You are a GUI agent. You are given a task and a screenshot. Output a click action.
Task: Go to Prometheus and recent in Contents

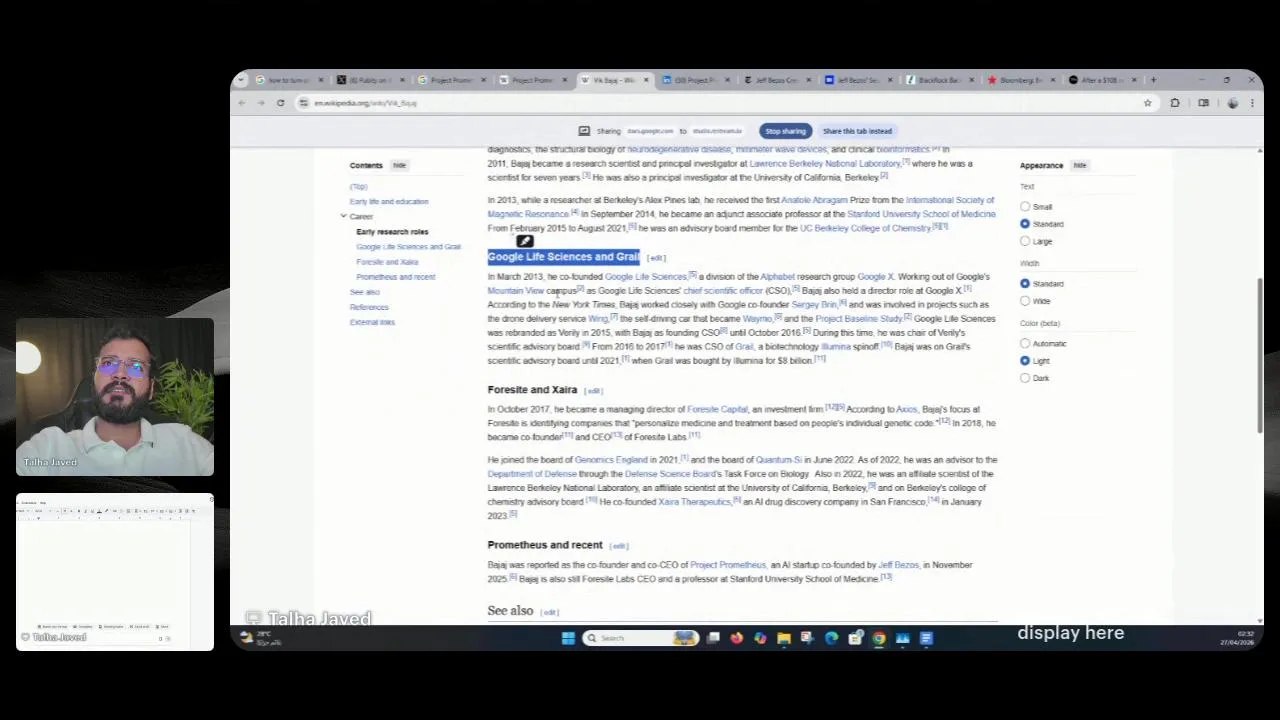click(x=396, y=277)
